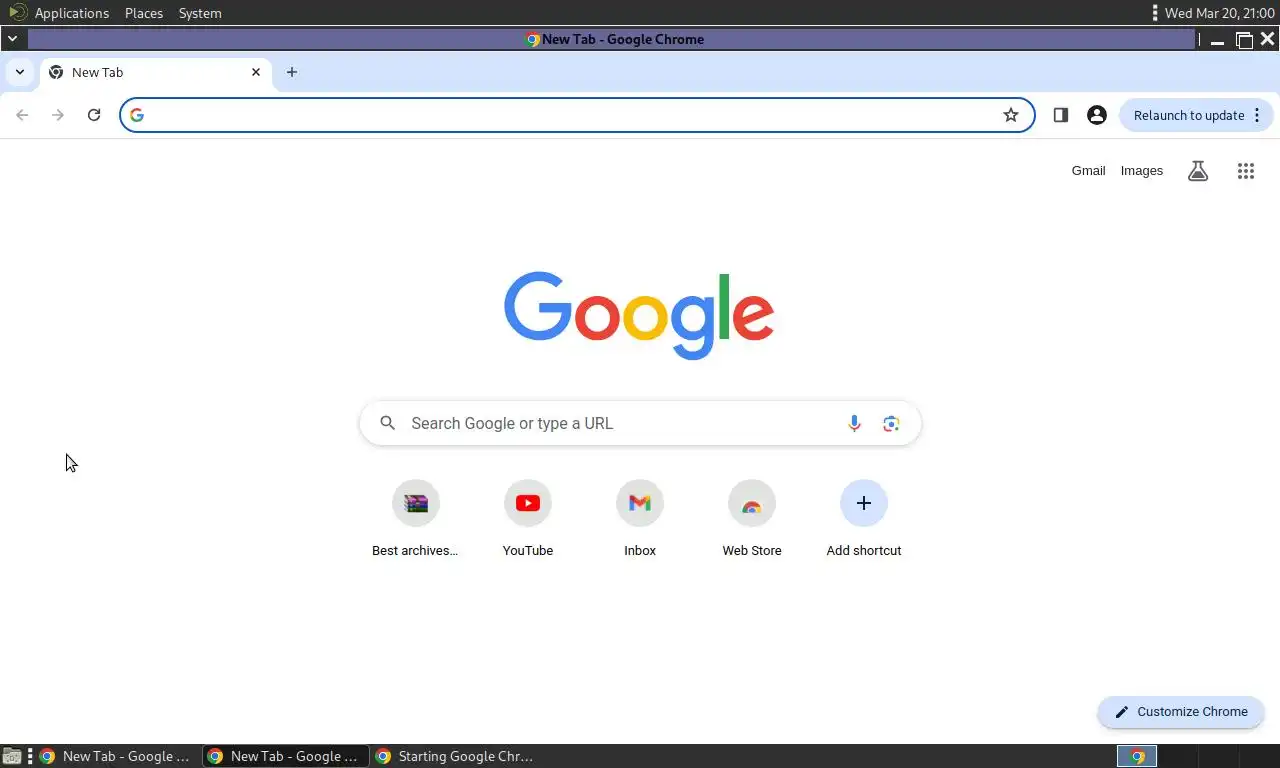Open the Best archives shortcut tile
1280x768 pixels.
point(416,503)
